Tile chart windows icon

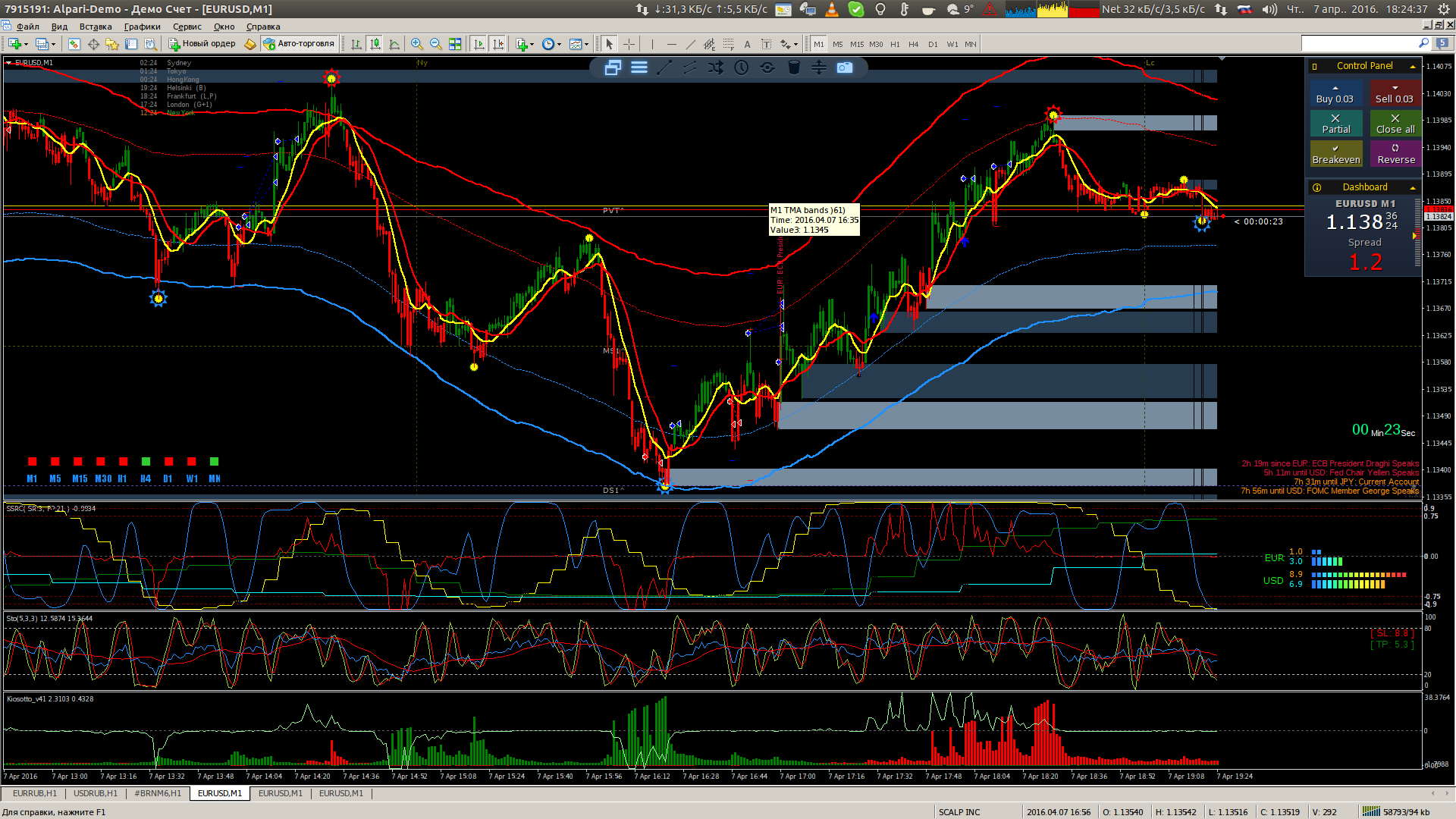pos(455,44)
